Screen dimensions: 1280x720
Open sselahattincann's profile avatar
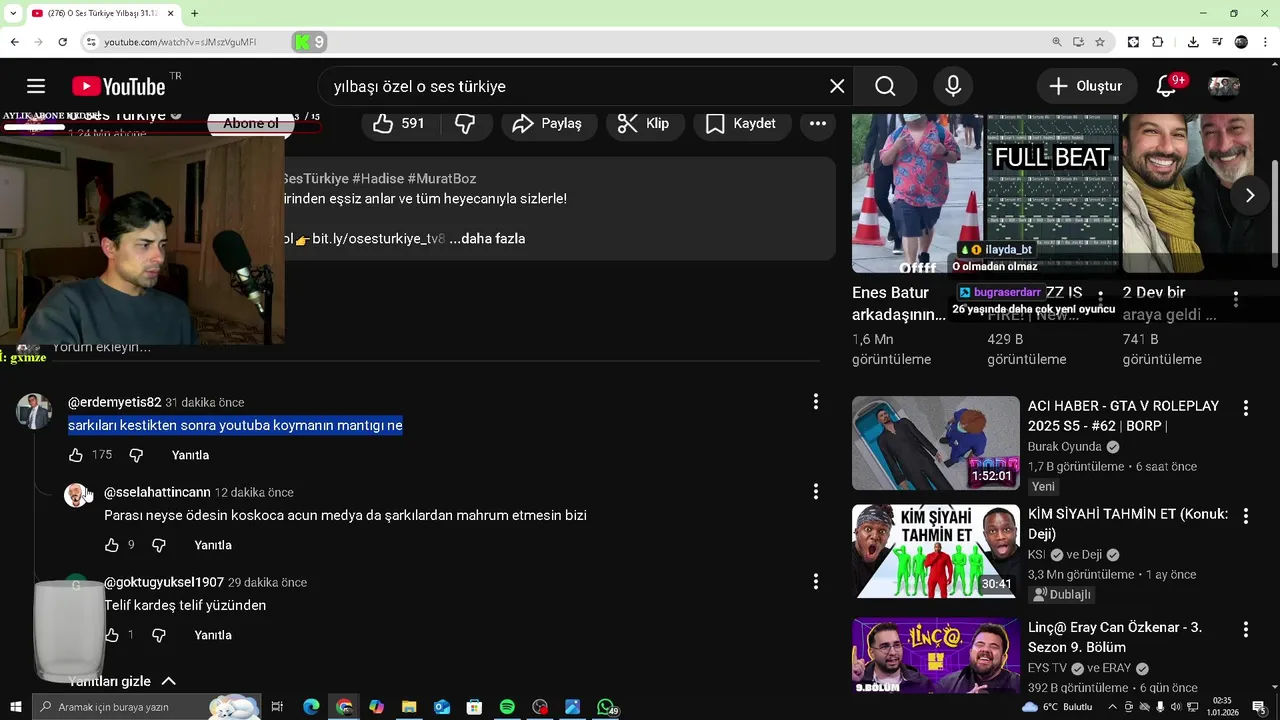tap(76, 495)
